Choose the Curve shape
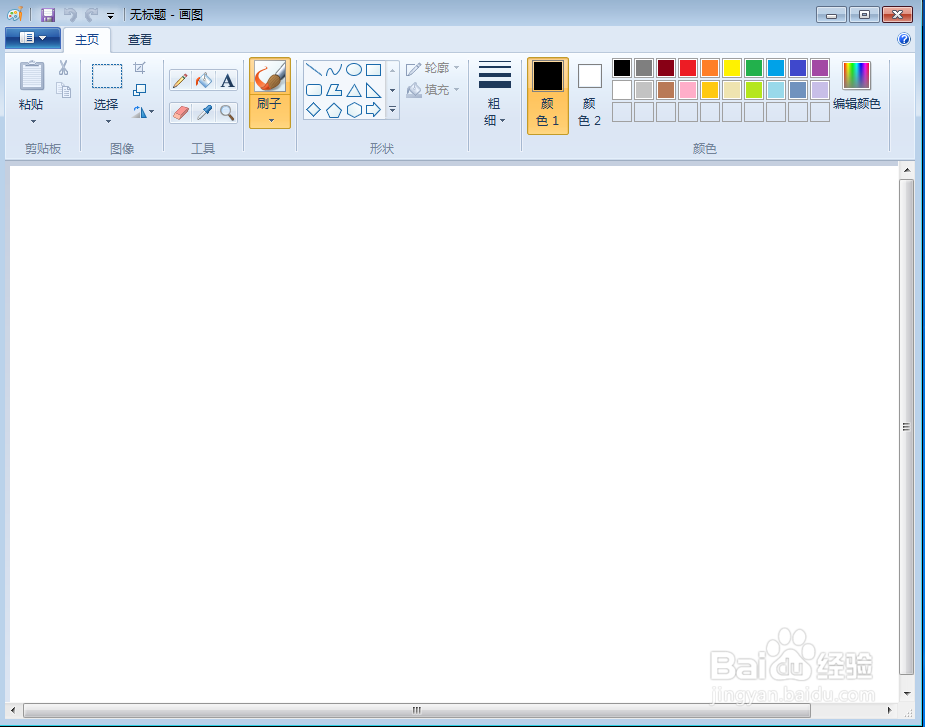The width and height of the screenshot is (925, 727). (333, 70)
